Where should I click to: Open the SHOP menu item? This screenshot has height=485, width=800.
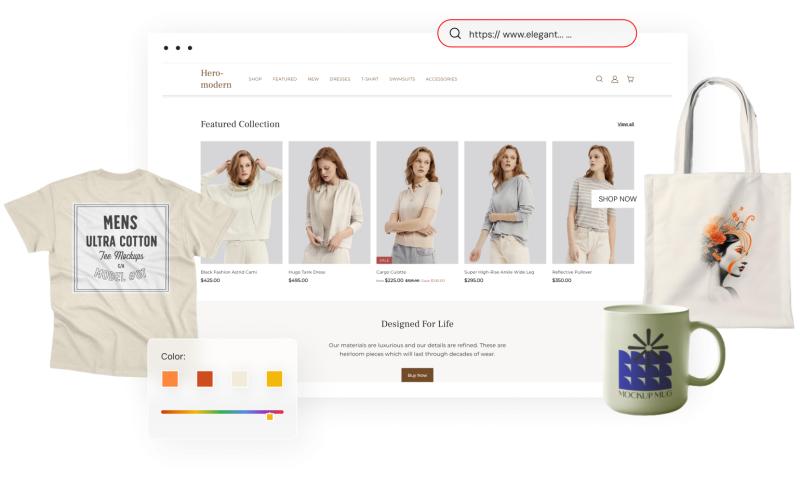point(255,79)
